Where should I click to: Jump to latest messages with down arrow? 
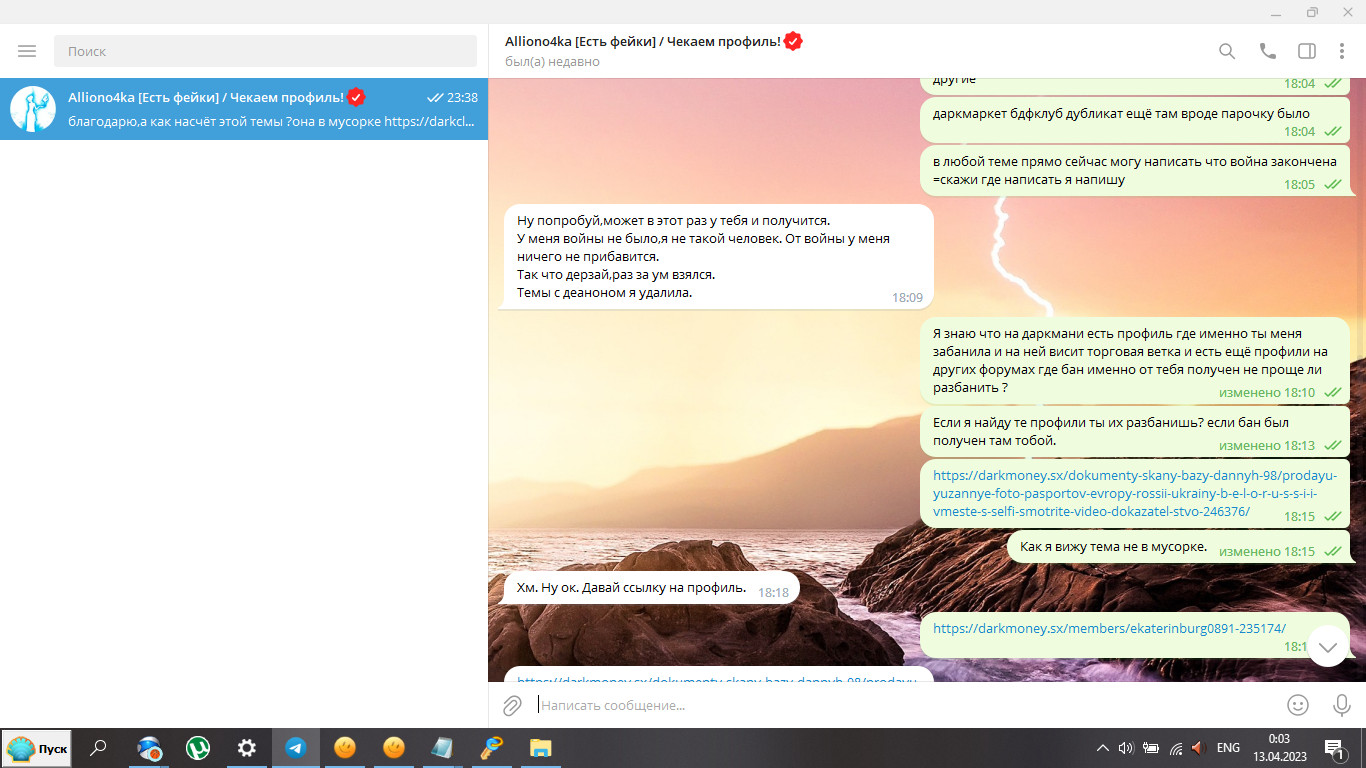1328,646
